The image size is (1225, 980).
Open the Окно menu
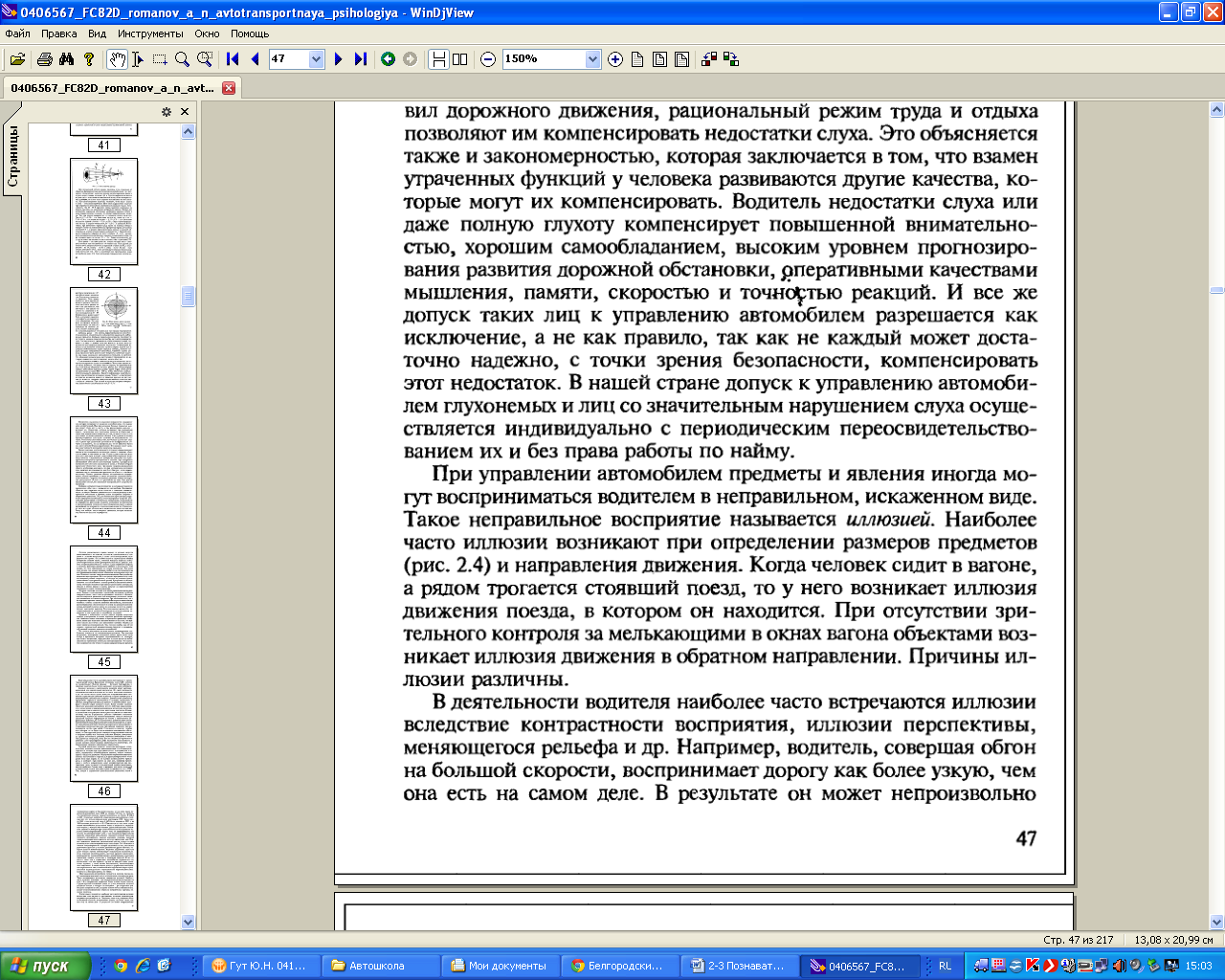(x=208, y=33)
